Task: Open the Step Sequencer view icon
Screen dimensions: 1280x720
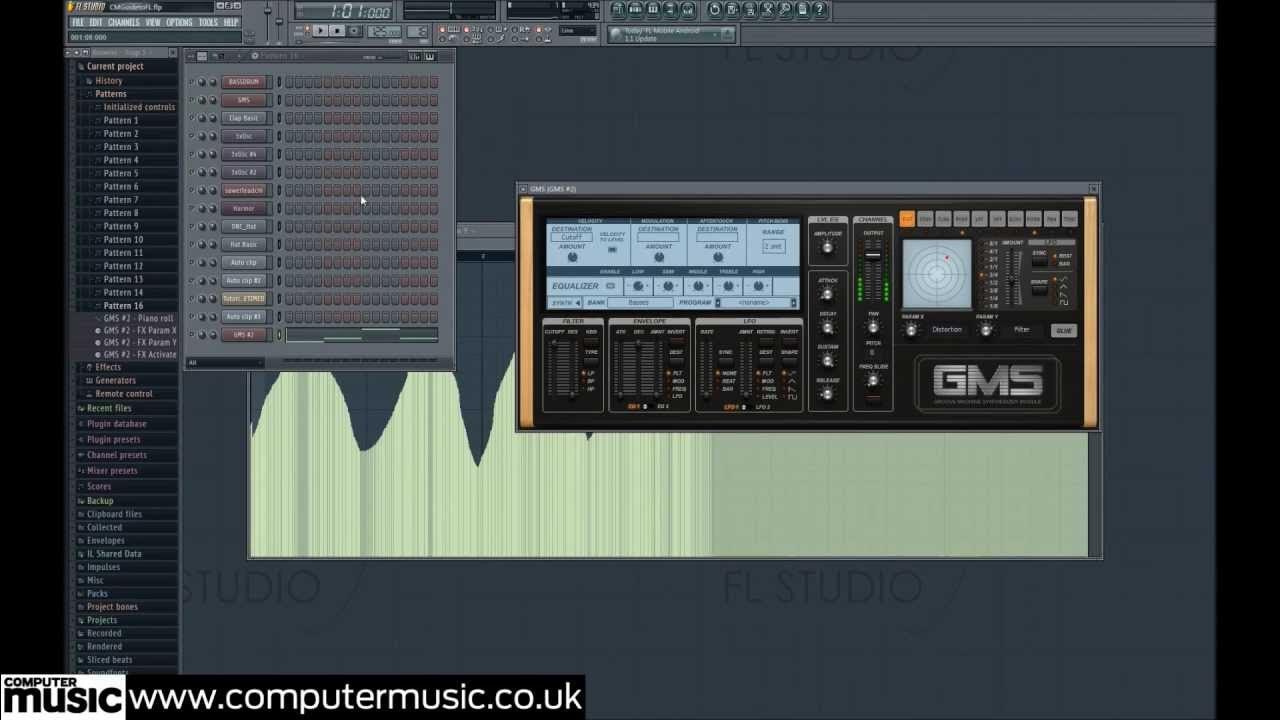Action: [x=635, y=9]
